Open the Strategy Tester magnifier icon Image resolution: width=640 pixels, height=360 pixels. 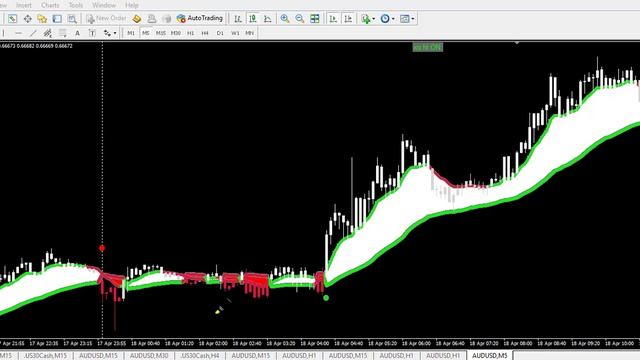[x=72, y=18]
